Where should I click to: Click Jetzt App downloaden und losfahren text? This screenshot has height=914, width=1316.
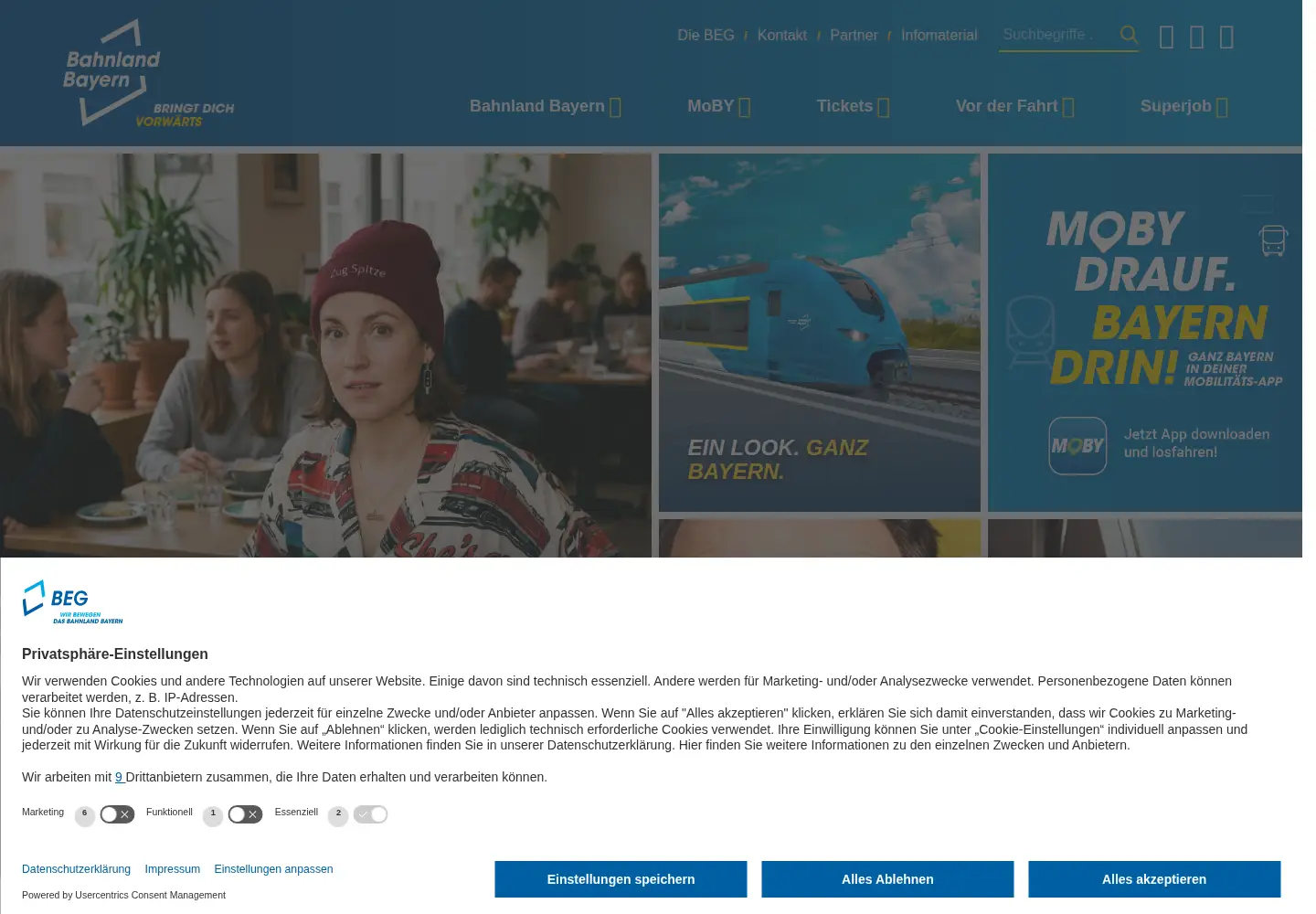1196,443
